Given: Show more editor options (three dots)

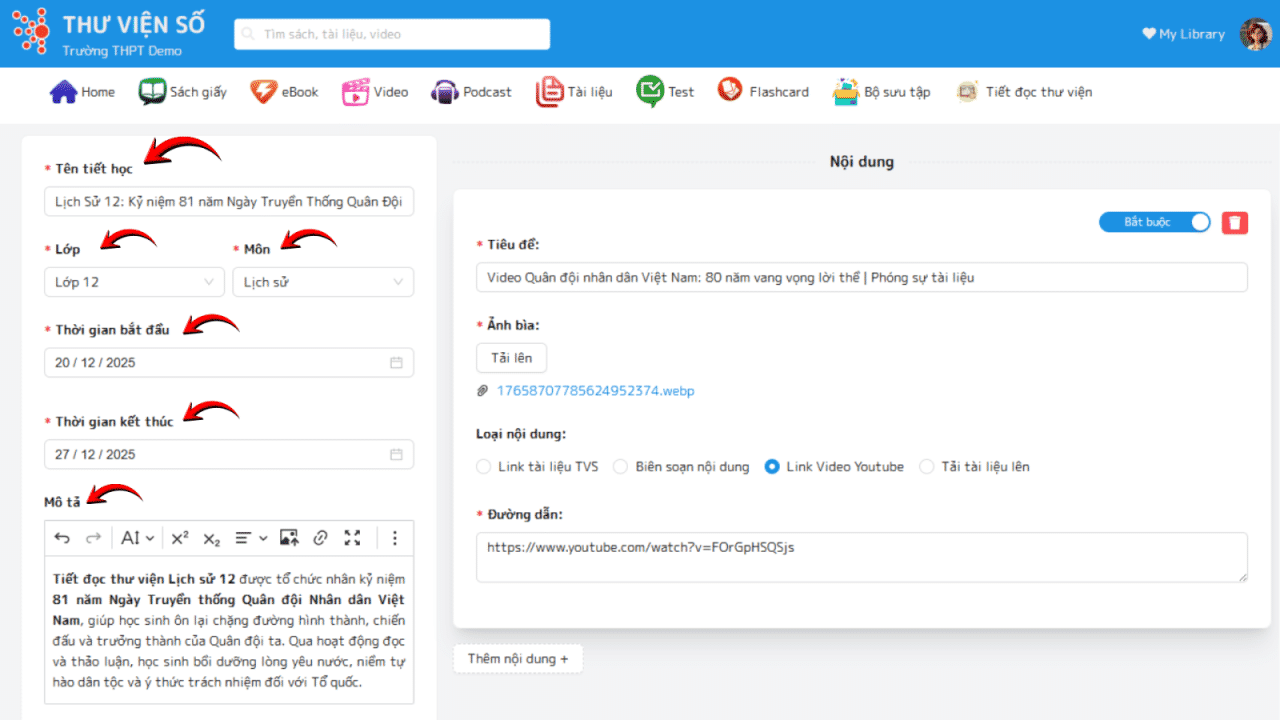Looking at the screenshot, I should [394, 538].
